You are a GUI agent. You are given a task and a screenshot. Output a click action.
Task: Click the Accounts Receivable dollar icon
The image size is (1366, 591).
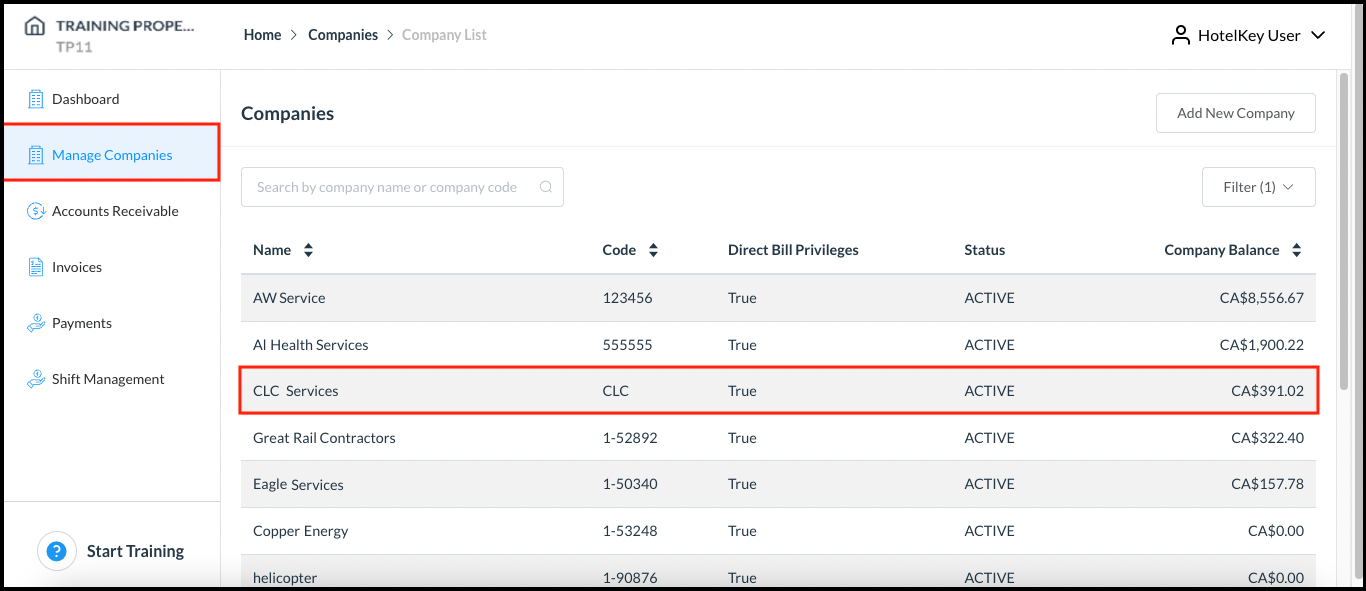point(36,211)
